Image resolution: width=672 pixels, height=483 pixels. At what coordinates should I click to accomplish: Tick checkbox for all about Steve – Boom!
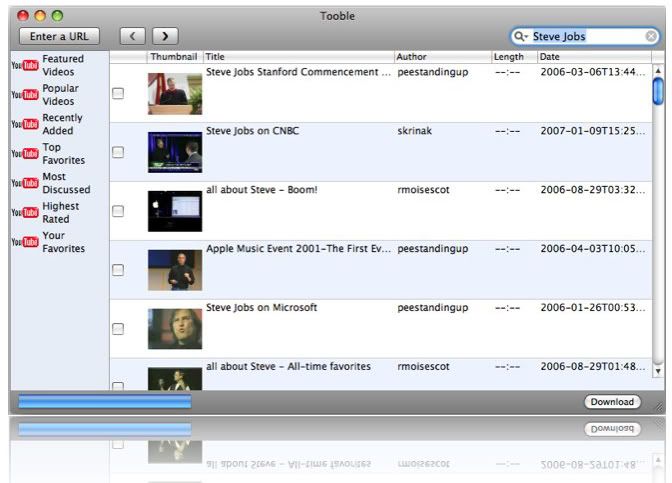tap(118, 211)
